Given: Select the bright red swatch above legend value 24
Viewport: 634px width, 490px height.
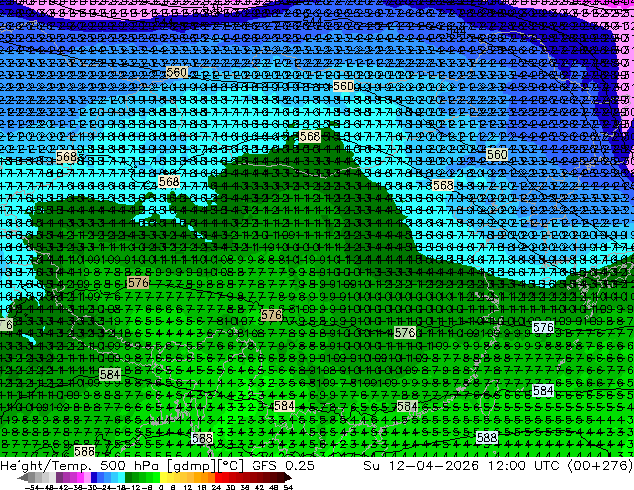Looking at the screenshot, I should click(218, 477).
